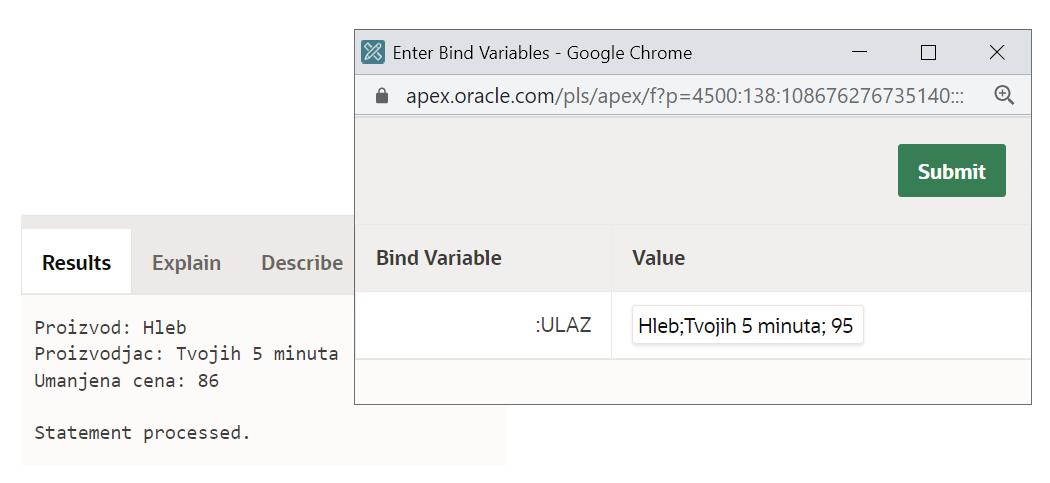Close the Enter Bind Variables popup
This screenshot has height=483, width=1050.
997,53
